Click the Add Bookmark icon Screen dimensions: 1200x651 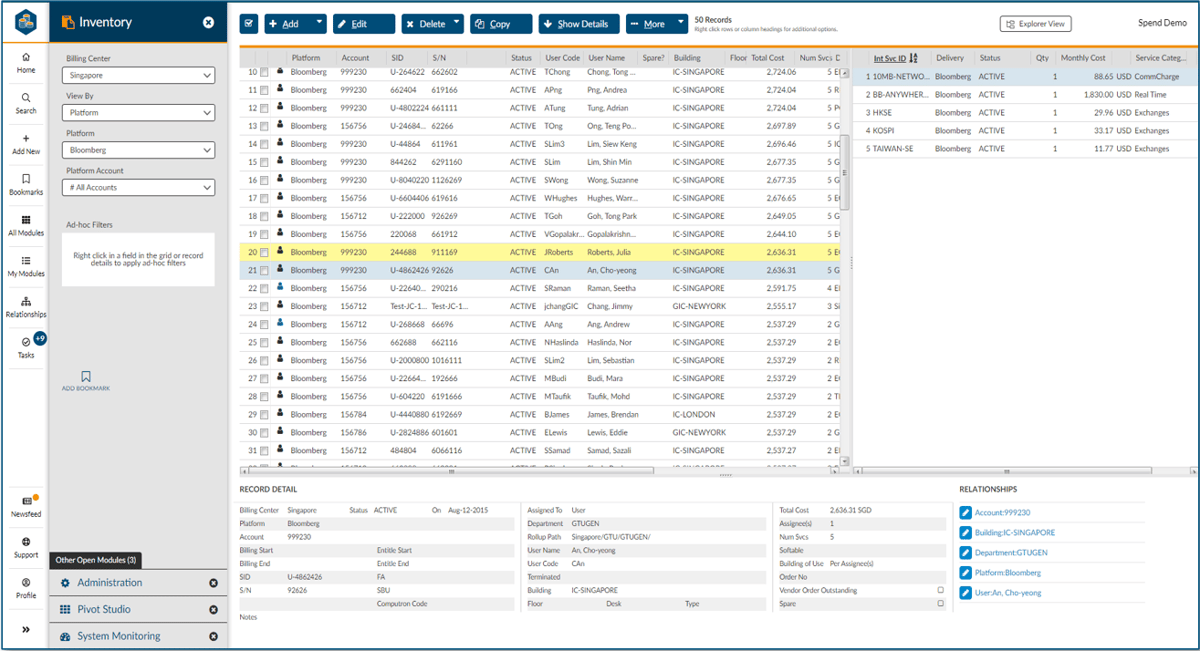pos(86,377)
